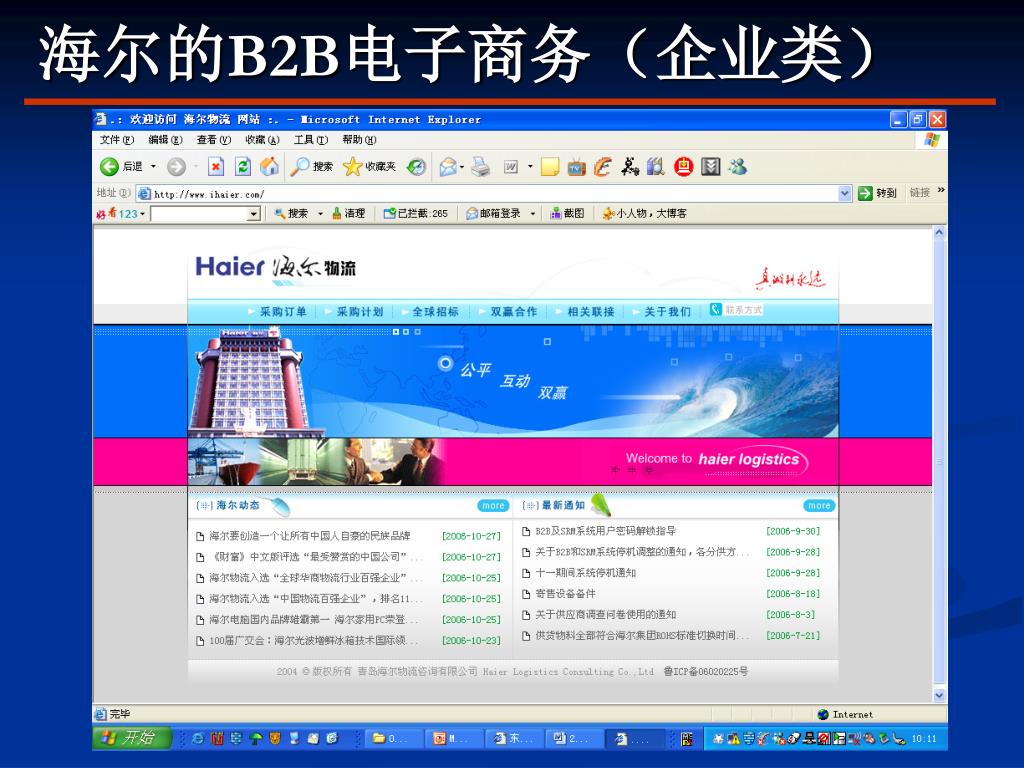Image resolution: width=1024 pixels, height=768 pixels.
Task: Open the search toolbar combo box dropdown
Action: pyautogui.click(x=253, y=214)
